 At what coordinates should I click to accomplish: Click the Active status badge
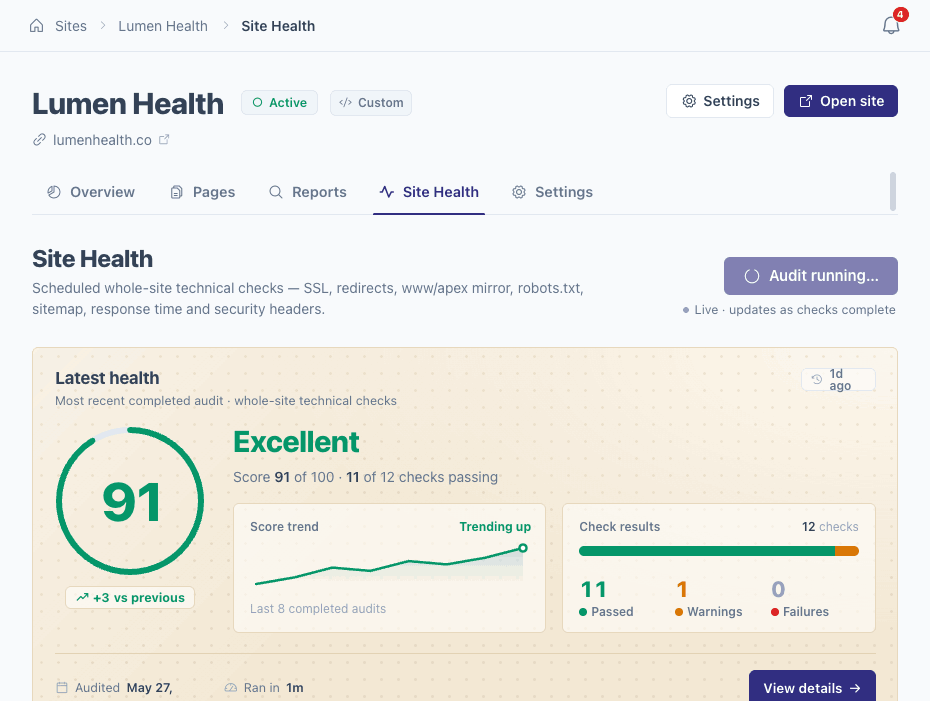[x=279, y=103]
